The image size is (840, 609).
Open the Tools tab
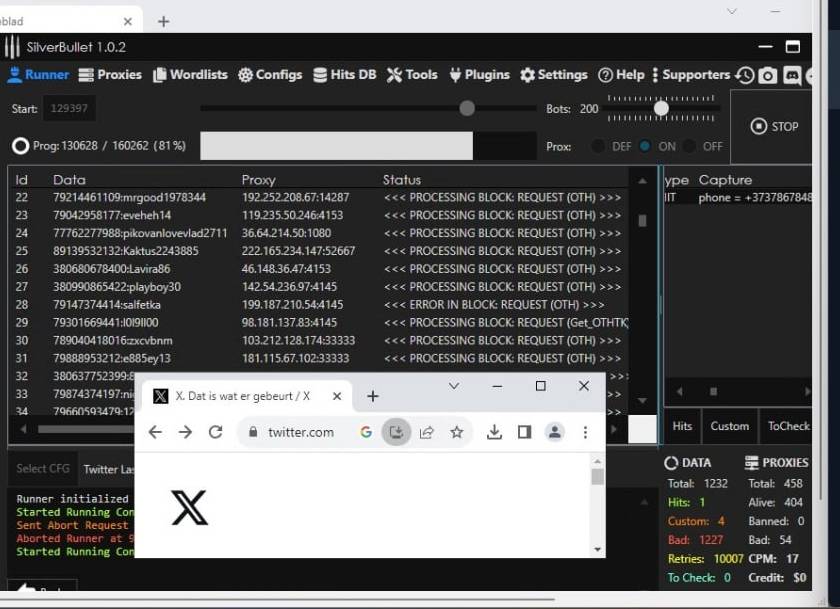412,74
